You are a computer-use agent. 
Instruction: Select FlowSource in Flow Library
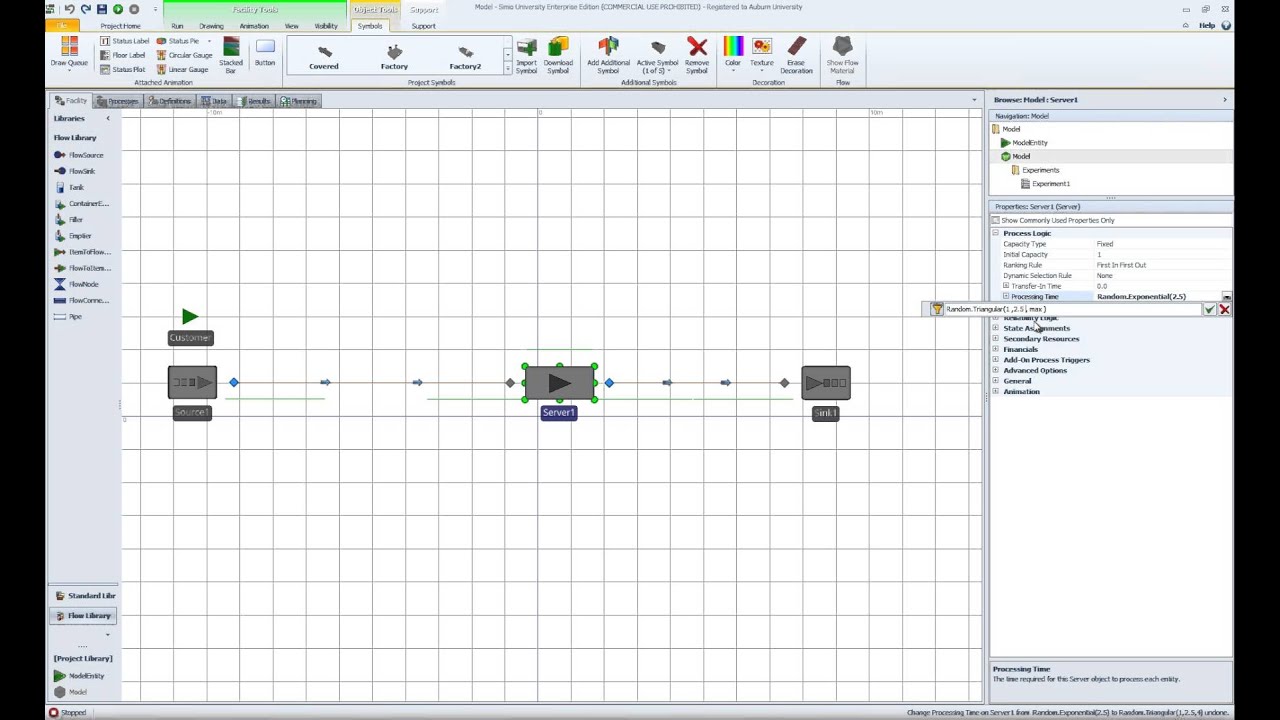point(80,155)
